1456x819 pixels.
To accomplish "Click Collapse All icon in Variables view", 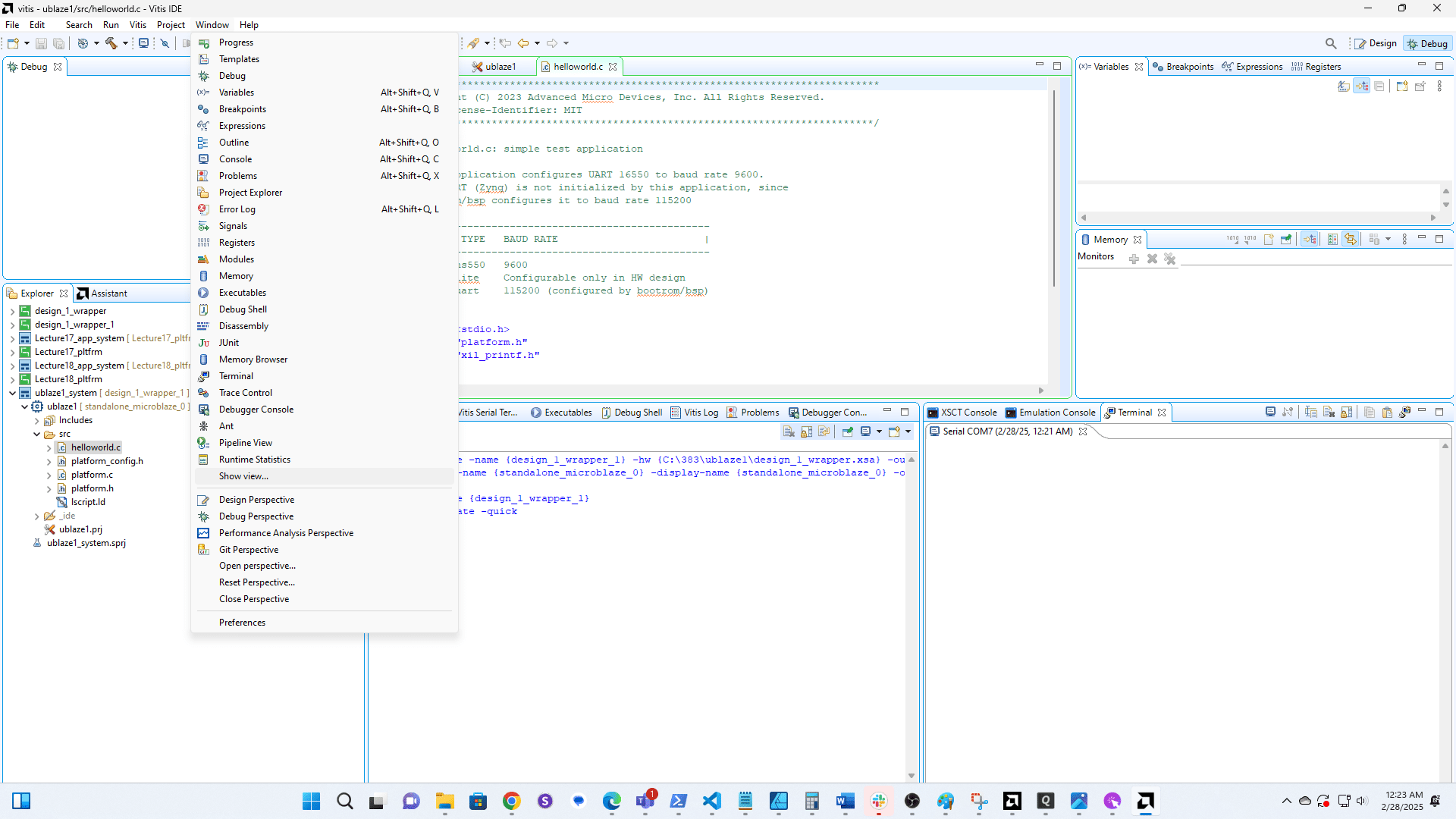I will pyautogui.click(x=1379, y=86).
